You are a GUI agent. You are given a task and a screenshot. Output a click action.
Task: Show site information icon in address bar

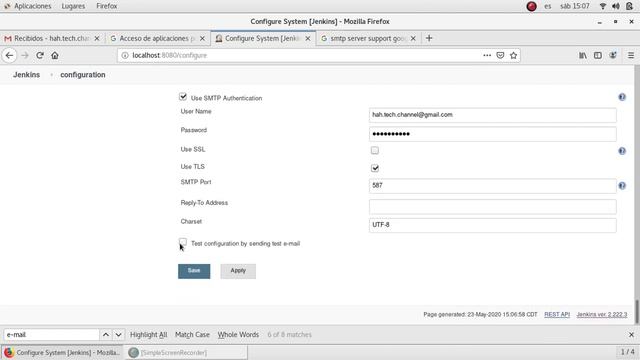pyautogui.click(x=125, y=56)
